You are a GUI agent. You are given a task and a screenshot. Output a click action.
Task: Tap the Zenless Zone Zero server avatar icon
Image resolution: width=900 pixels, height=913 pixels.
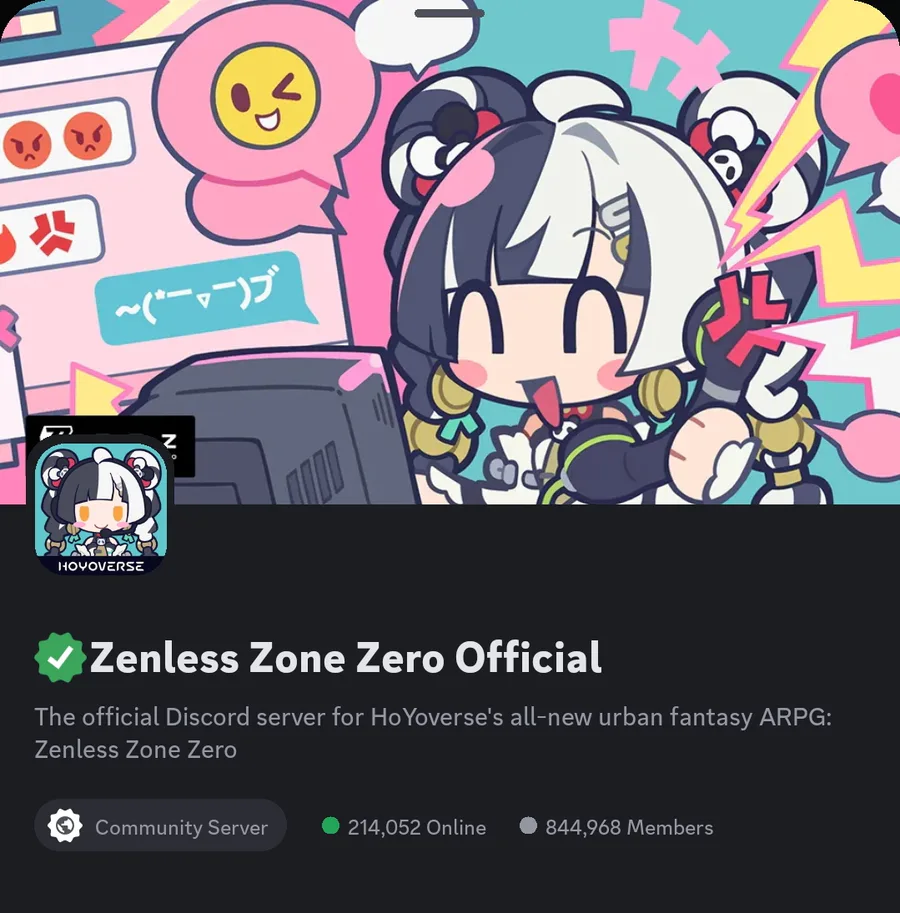tap(101, 507)
